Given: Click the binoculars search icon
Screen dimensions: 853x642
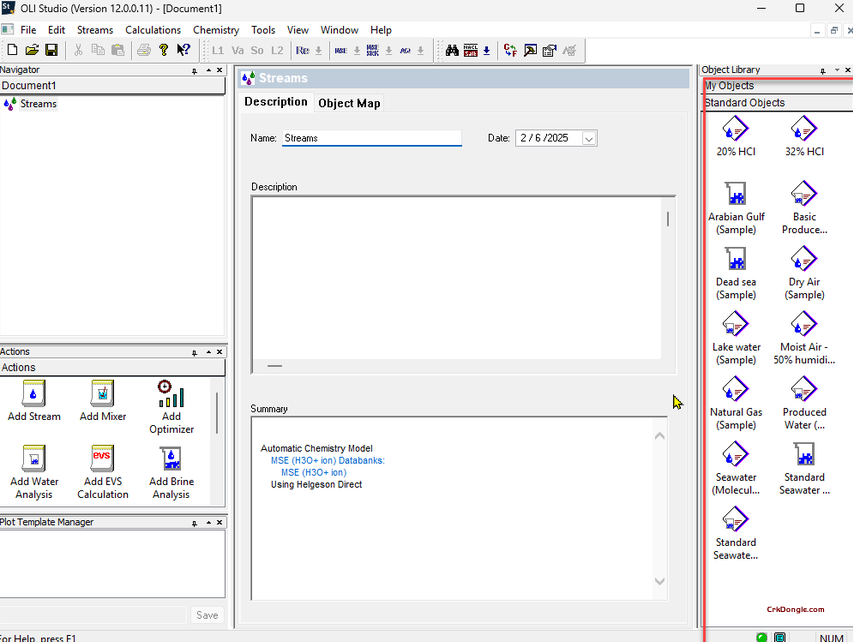Looking at the screenshot, I should point(452,50).
